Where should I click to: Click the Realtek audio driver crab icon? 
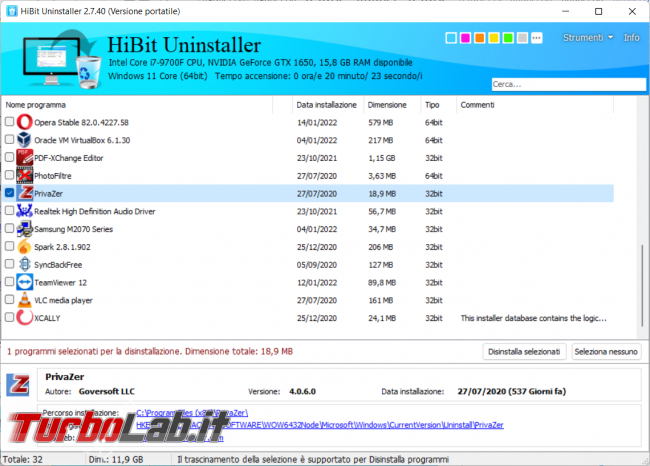click(24, 211)
